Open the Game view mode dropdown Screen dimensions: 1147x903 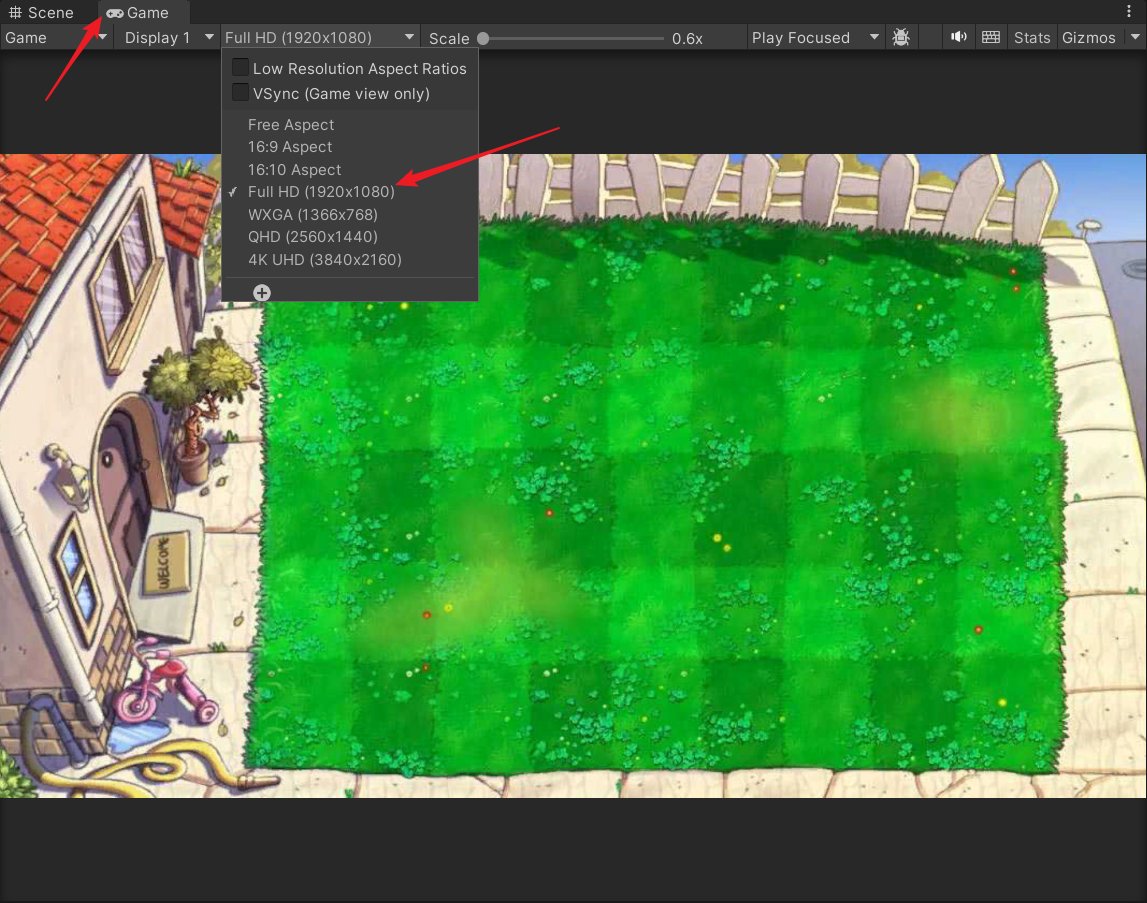[x=56, y=37]
